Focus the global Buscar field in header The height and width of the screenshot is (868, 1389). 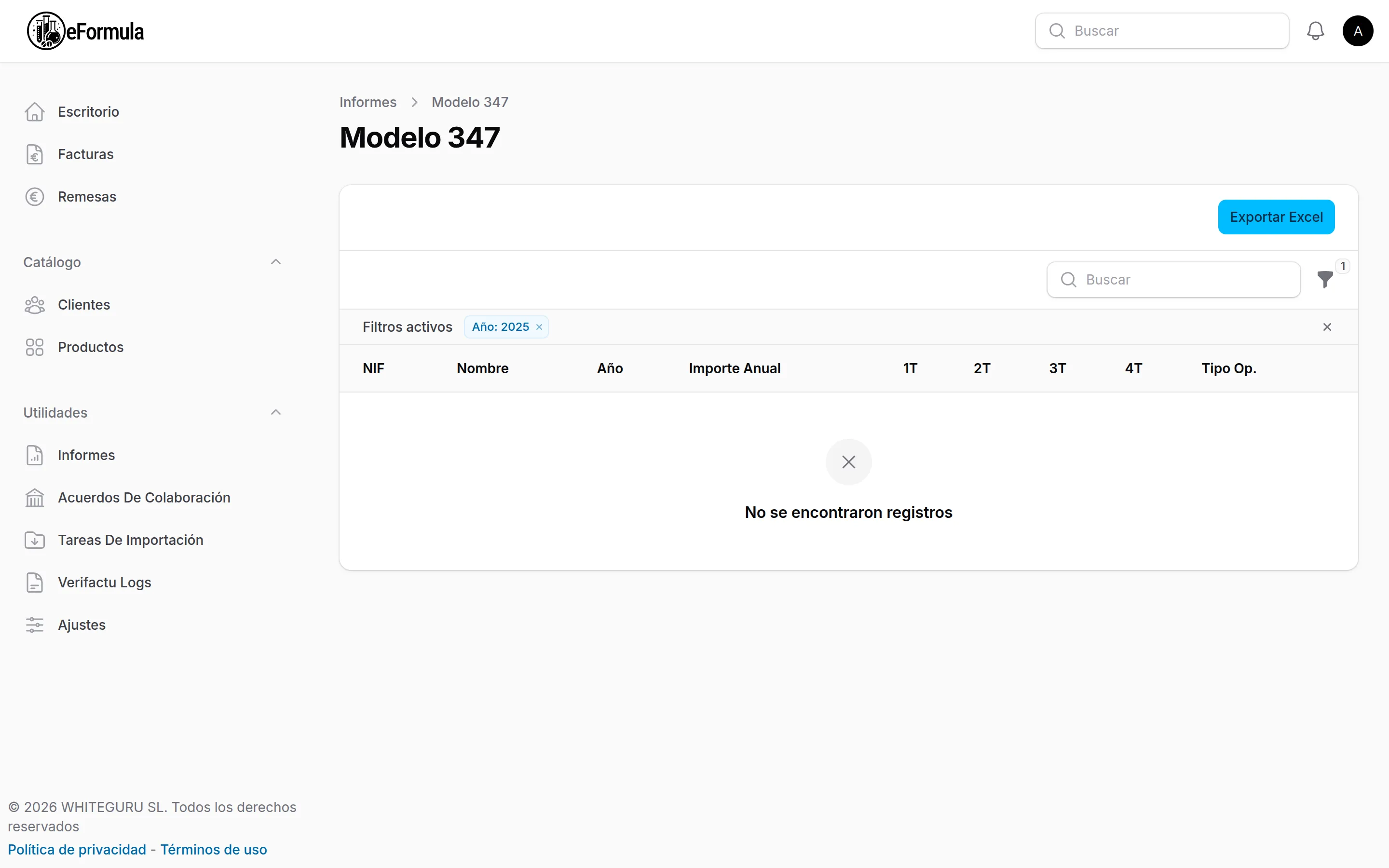coord(1162,31)
